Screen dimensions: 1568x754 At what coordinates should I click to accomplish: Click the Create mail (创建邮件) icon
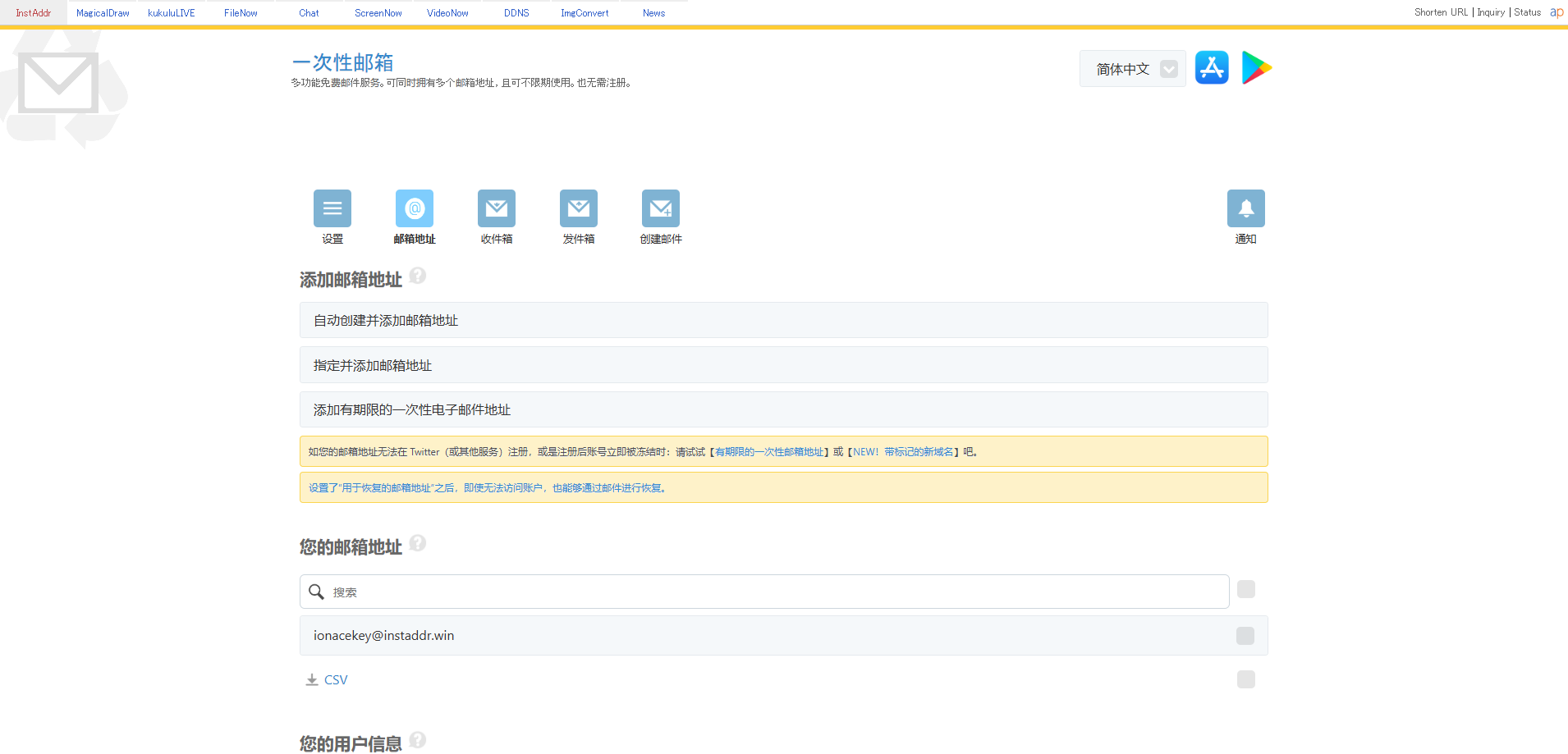click(x=660, y=208)
